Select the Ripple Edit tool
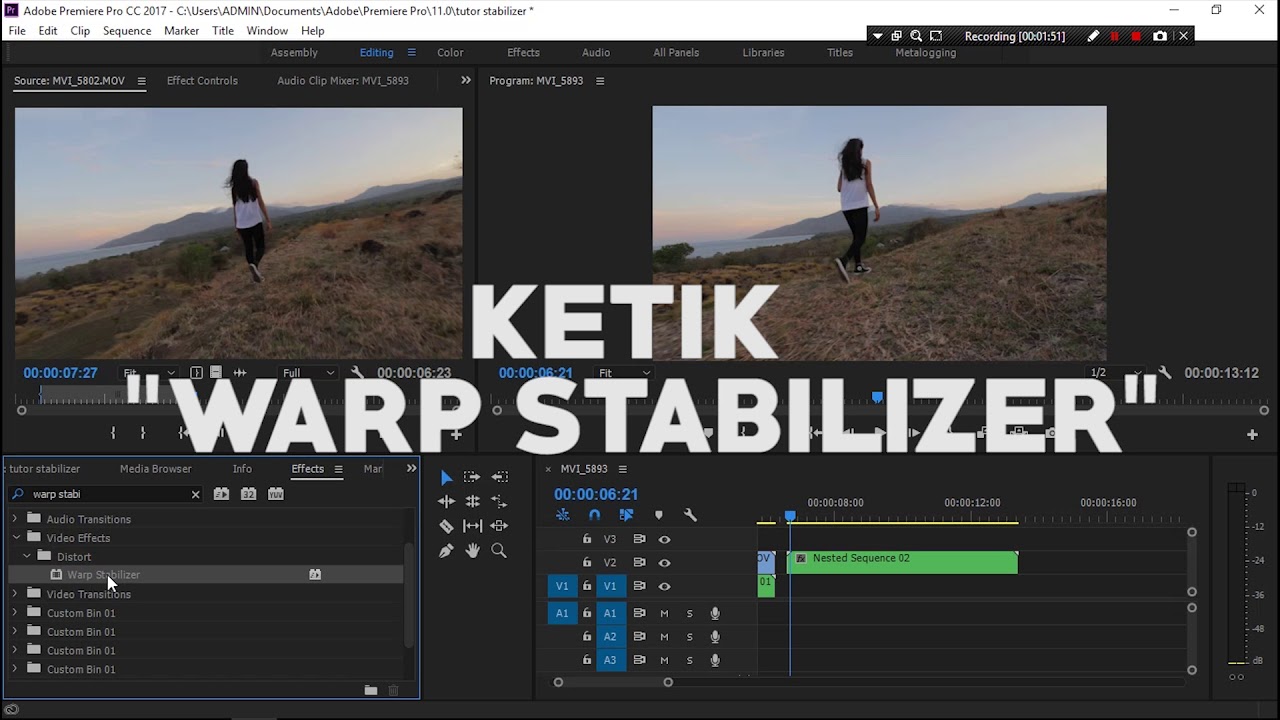 pos(446,501)
